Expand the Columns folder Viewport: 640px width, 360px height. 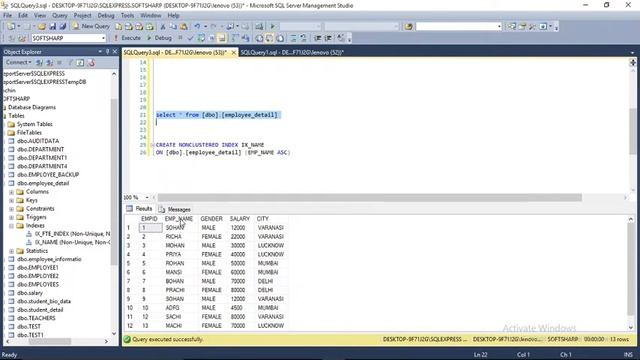click(11, 192)
